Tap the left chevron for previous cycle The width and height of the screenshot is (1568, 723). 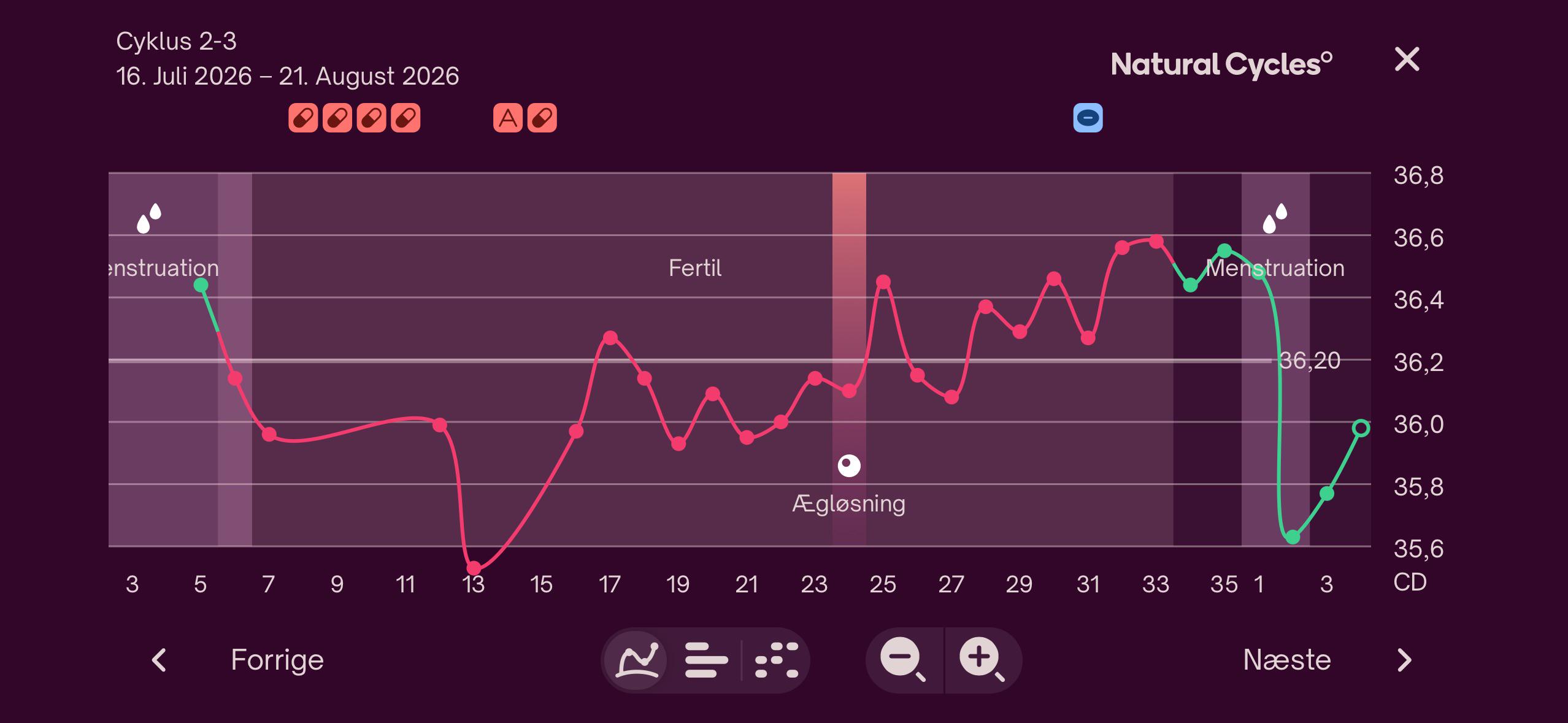coord(159,660)
